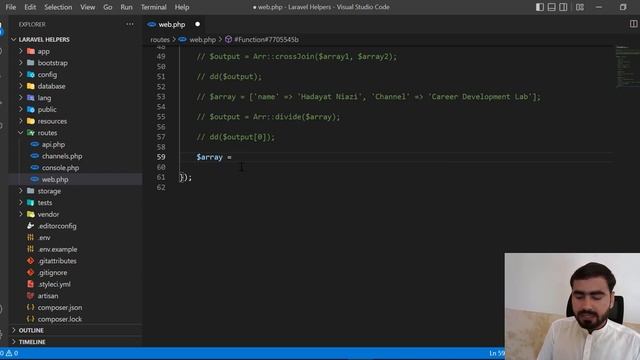
Task: Open the Go menu
Action: pos(108,7)
